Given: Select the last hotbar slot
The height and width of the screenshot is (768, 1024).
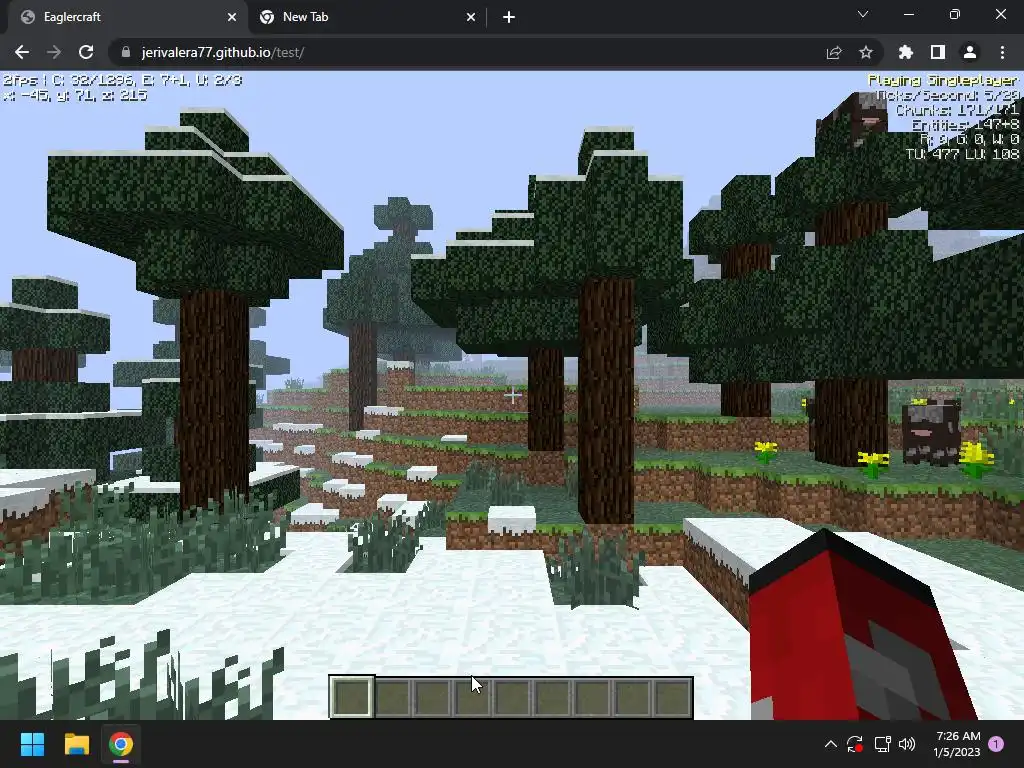Looking at the screenshot, I should (x=671, y=697).
